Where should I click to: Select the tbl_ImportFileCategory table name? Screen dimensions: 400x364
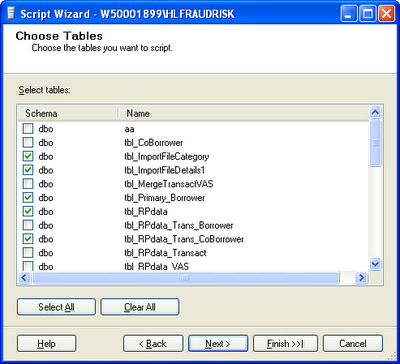167,157
